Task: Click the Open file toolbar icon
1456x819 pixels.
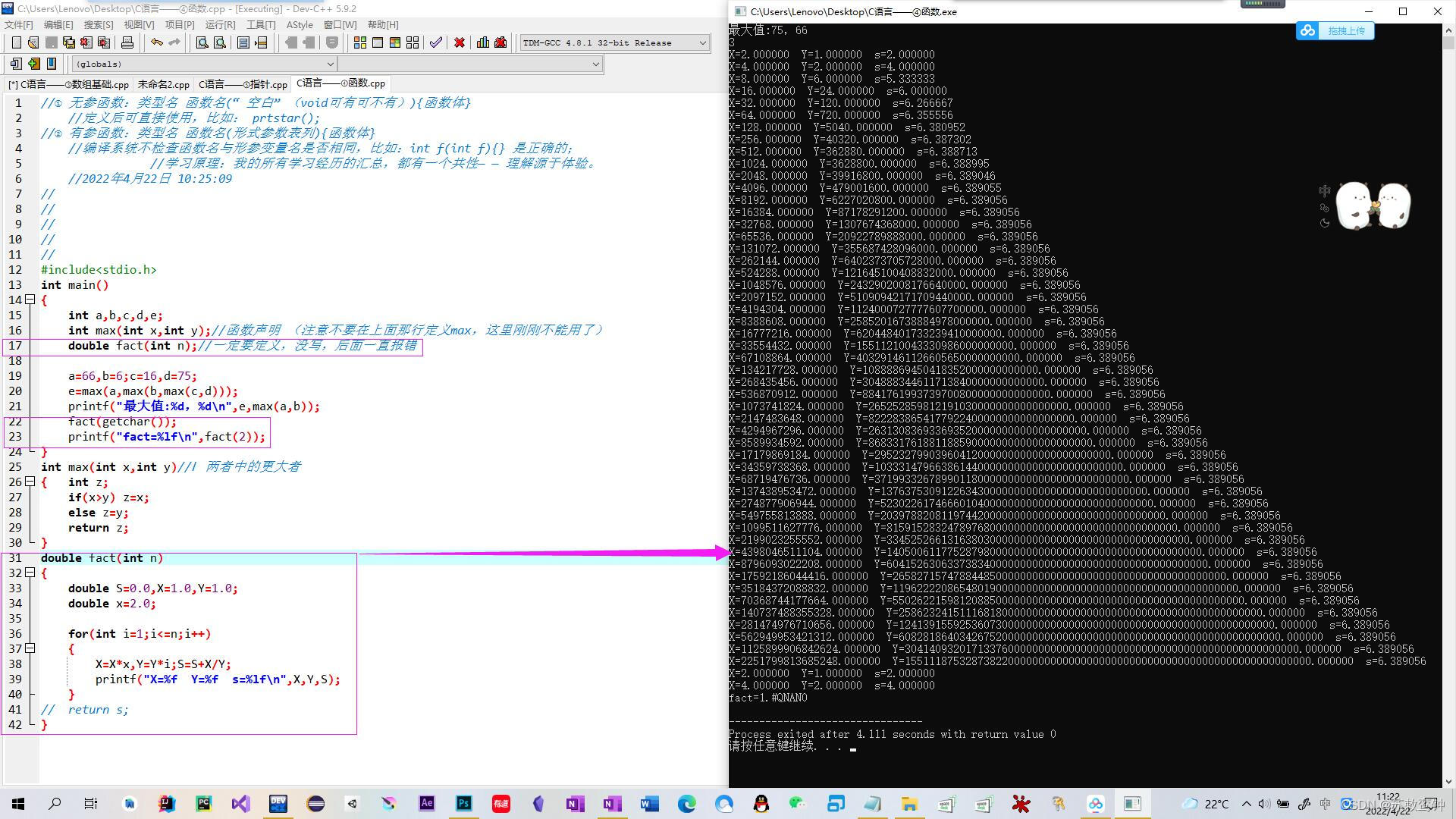Action: click(x=33, y=42)
